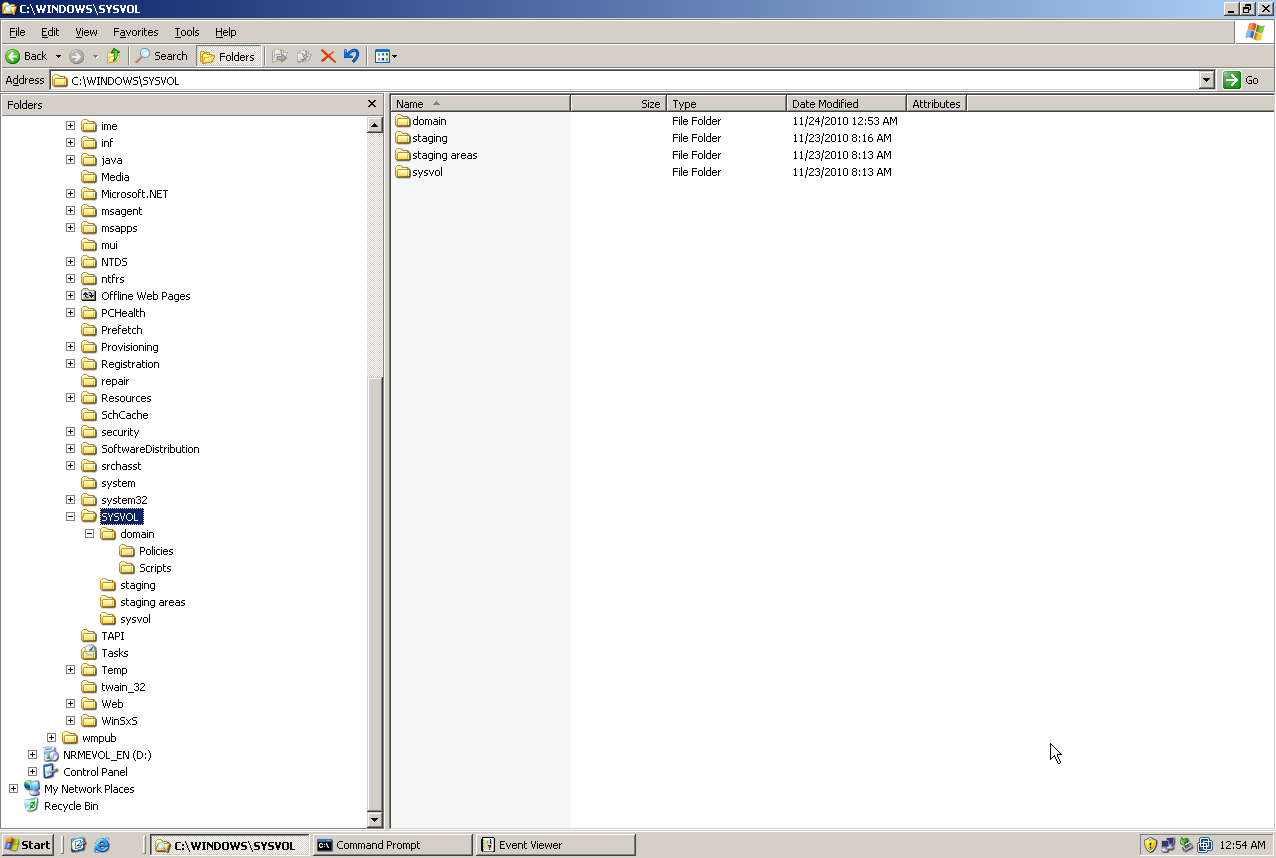
Task: Switch to Event Viewer taskbar button
Action: click(x=555, y=845)
